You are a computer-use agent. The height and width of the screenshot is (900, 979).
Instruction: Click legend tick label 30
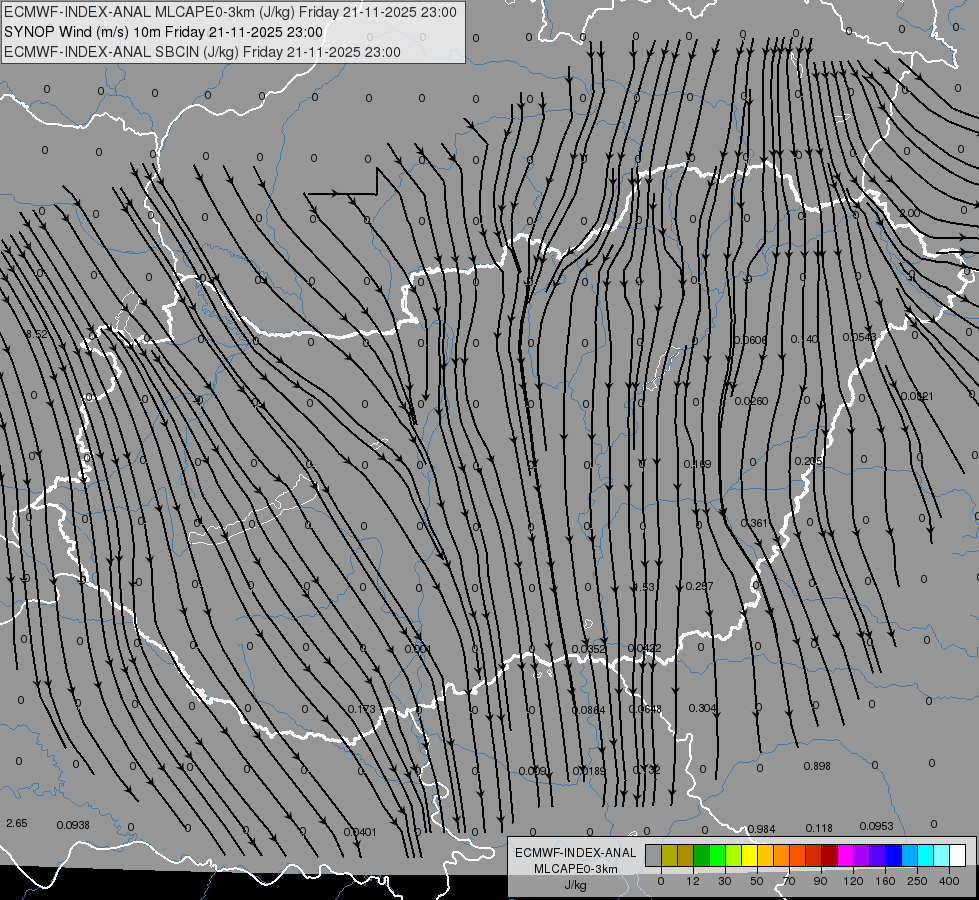click(x=724, y=881)
